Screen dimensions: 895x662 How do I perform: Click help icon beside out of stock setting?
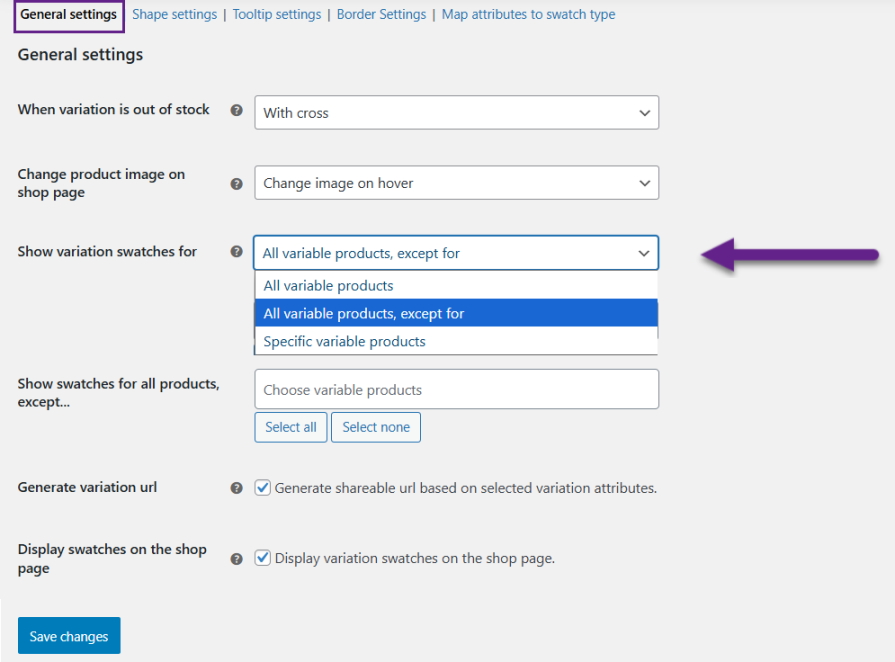click(x=237, y=111)
